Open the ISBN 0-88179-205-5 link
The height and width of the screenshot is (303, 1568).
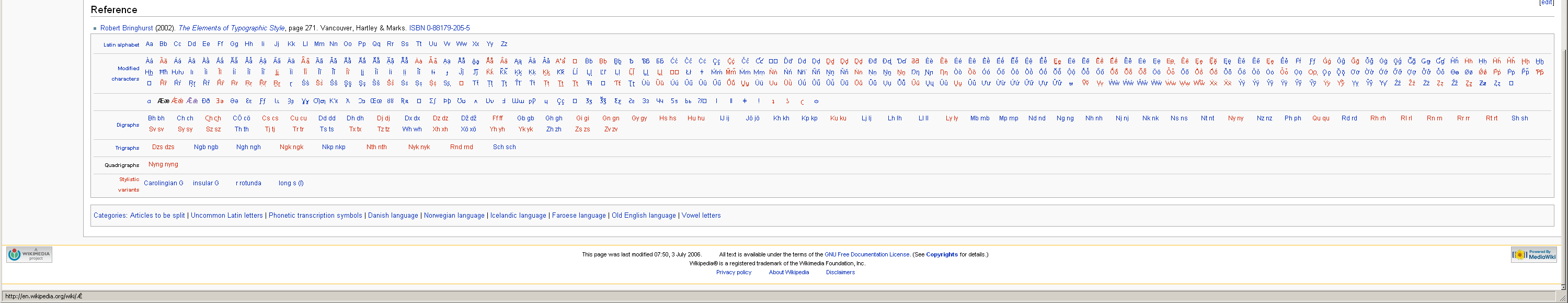point(439,28)
